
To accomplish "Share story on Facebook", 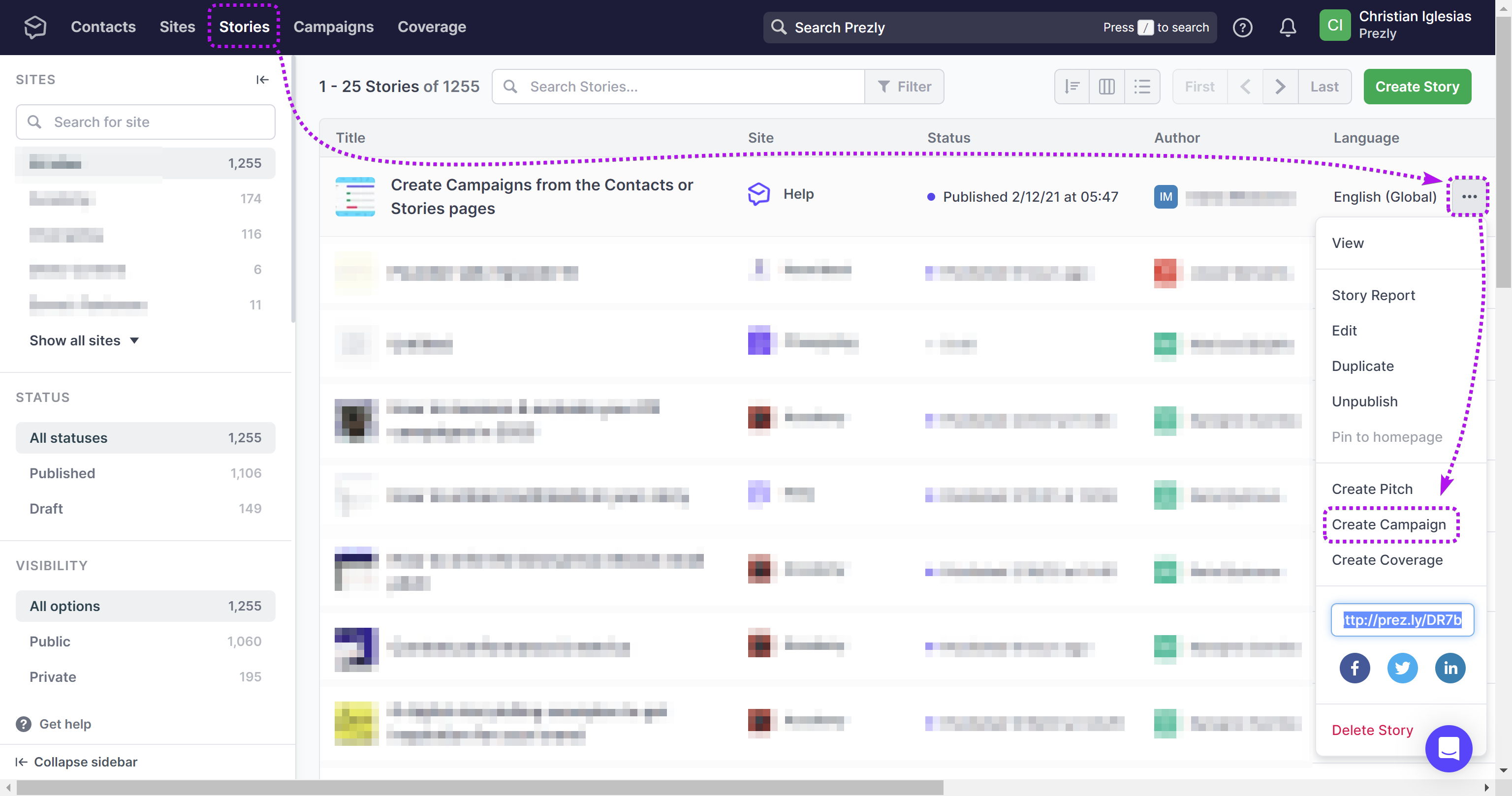I will tap(1354, 668).
